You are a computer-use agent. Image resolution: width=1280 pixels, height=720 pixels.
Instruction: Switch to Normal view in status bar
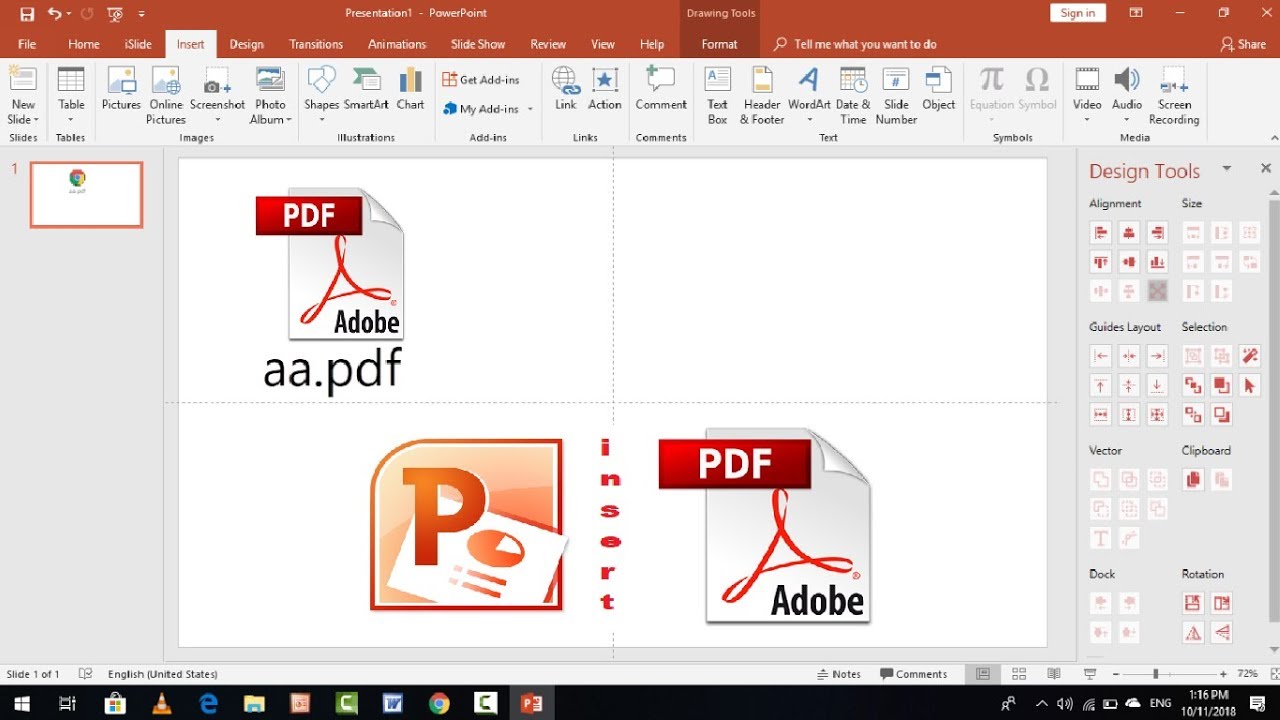pos(983,674)
